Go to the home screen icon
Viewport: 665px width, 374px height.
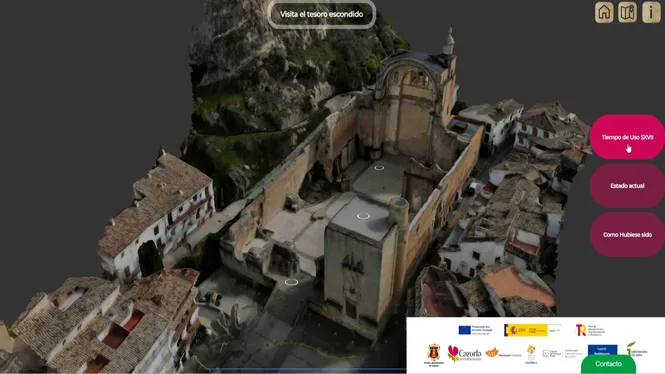coord(604,12)
